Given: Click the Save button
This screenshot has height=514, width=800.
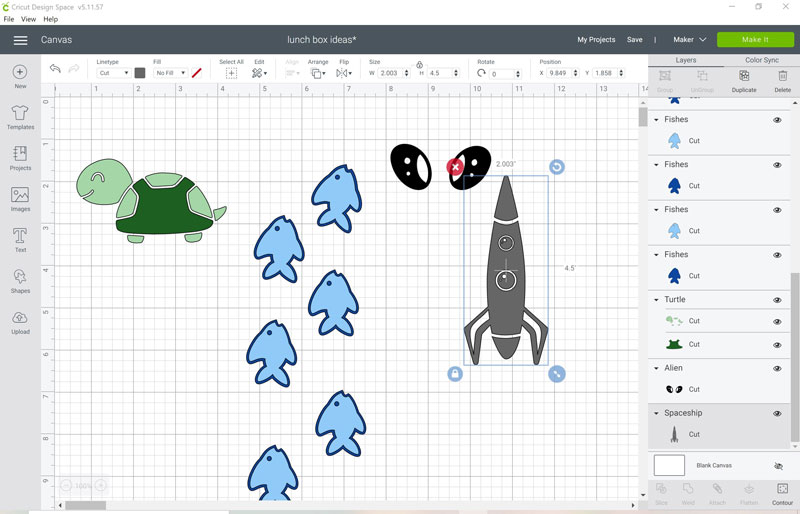Looking at the screenshot, I should point(635,39).
